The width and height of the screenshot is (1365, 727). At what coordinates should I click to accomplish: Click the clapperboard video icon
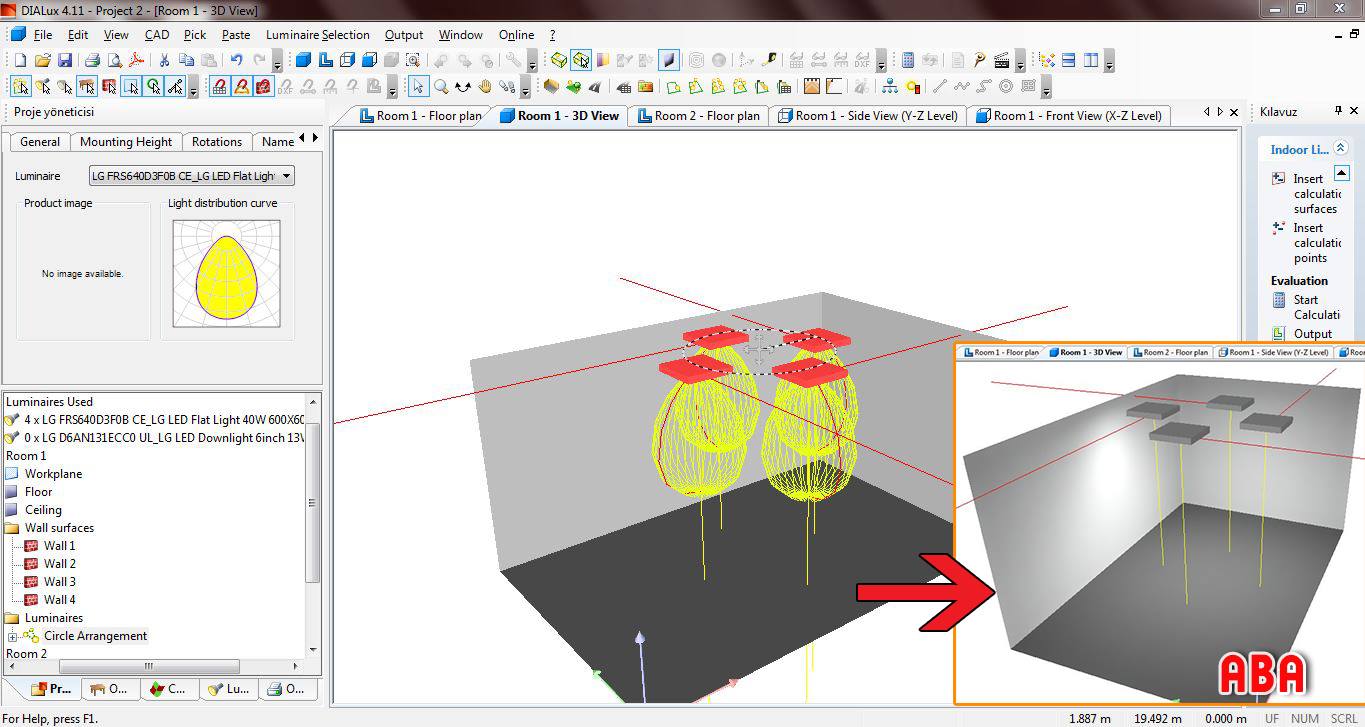[1001, 61]
